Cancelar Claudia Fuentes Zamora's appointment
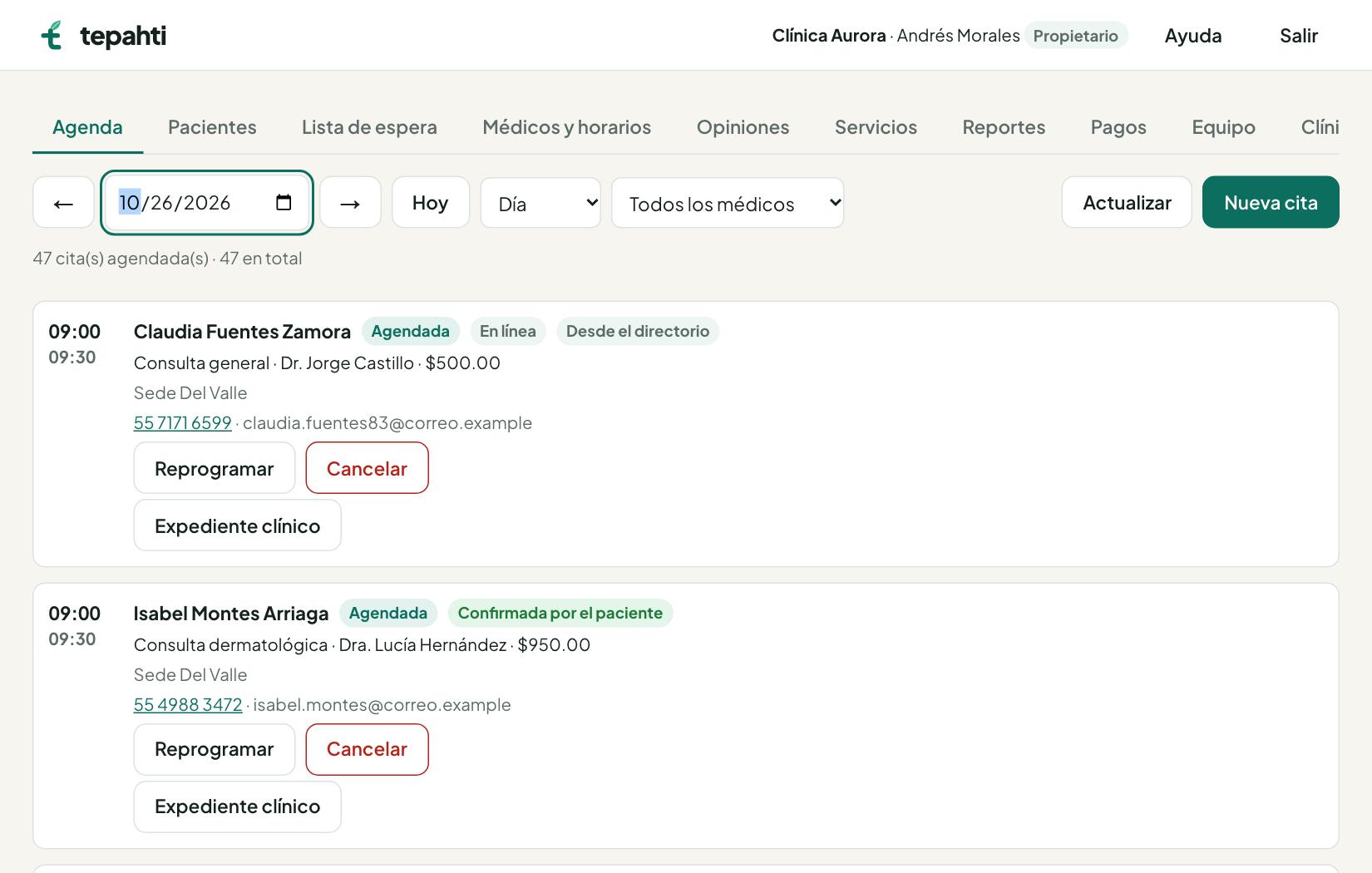The image size is (1372, 873). [x=367, y=468]
